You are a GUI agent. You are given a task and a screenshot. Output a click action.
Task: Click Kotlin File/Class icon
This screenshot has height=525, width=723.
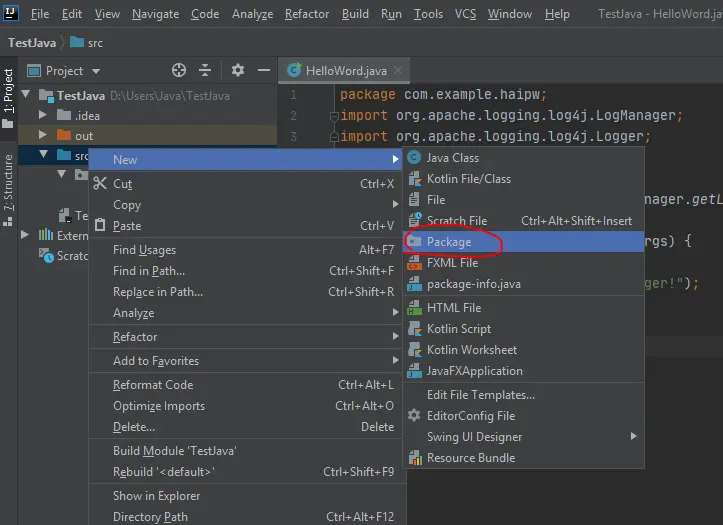[415, 179]
